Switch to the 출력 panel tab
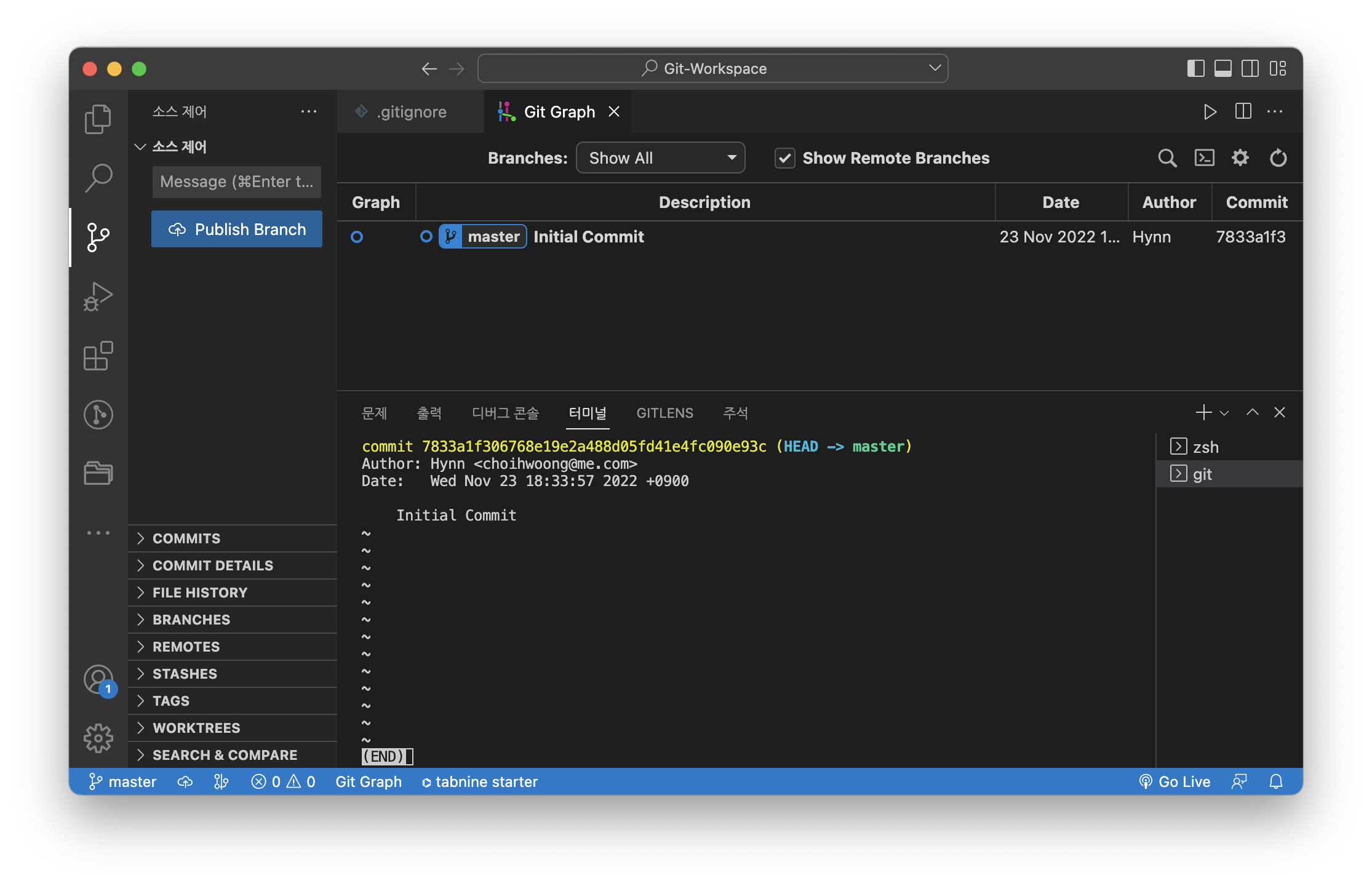The height and width of the screenshot is (886, 1372). tap(429, 413)
